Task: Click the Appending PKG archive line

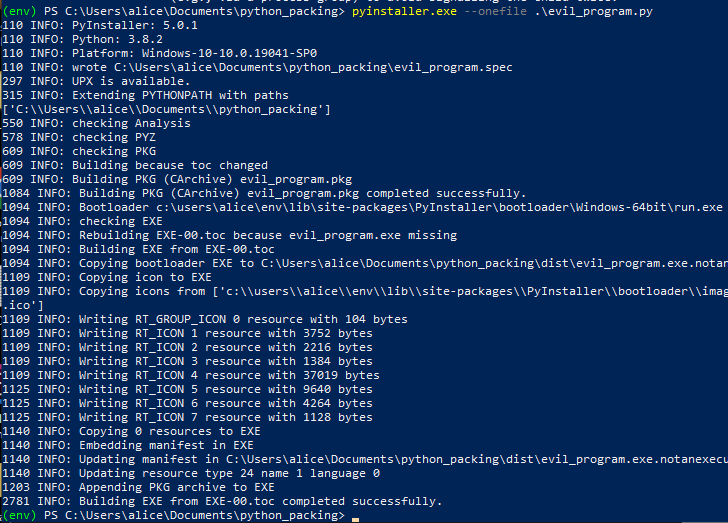Action: coord(138,487)
